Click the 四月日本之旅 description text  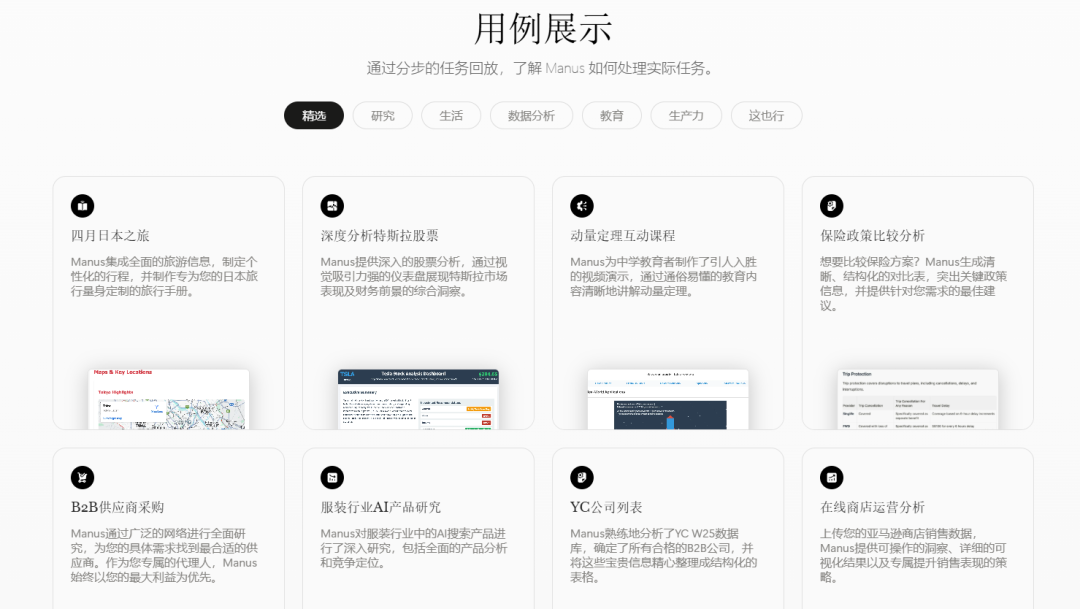164,276
